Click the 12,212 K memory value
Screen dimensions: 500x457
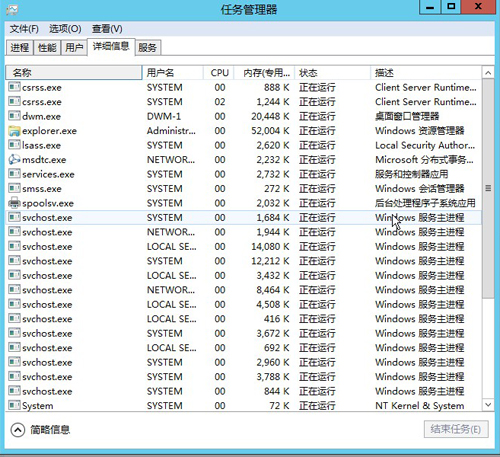[x=270, y=261]
